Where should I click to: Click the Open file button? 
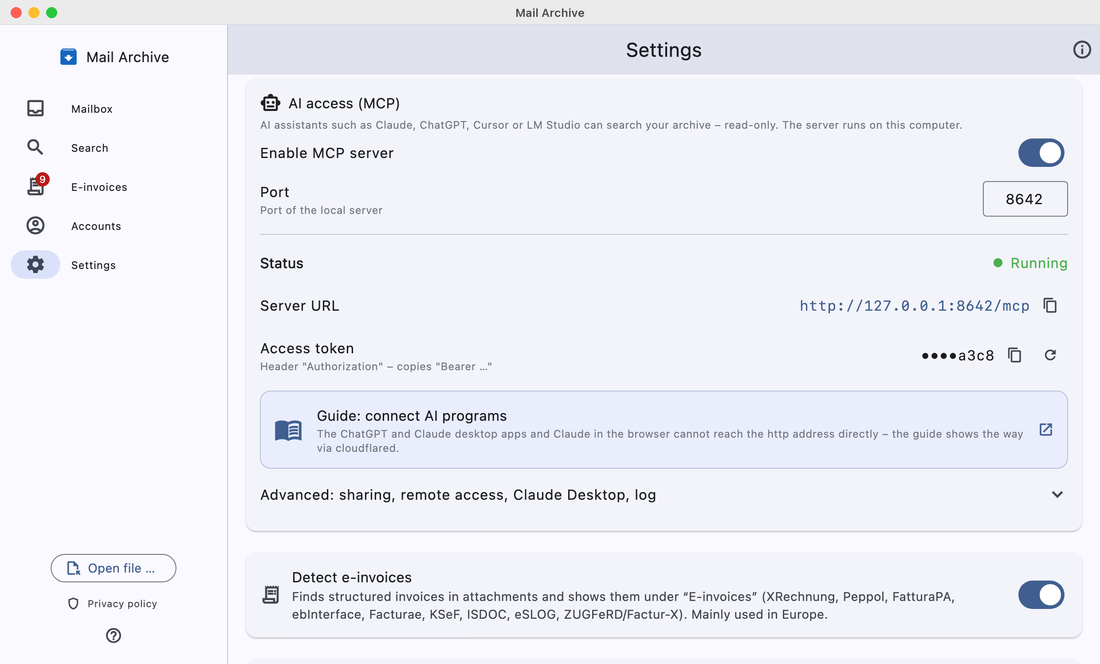point(113,568)
